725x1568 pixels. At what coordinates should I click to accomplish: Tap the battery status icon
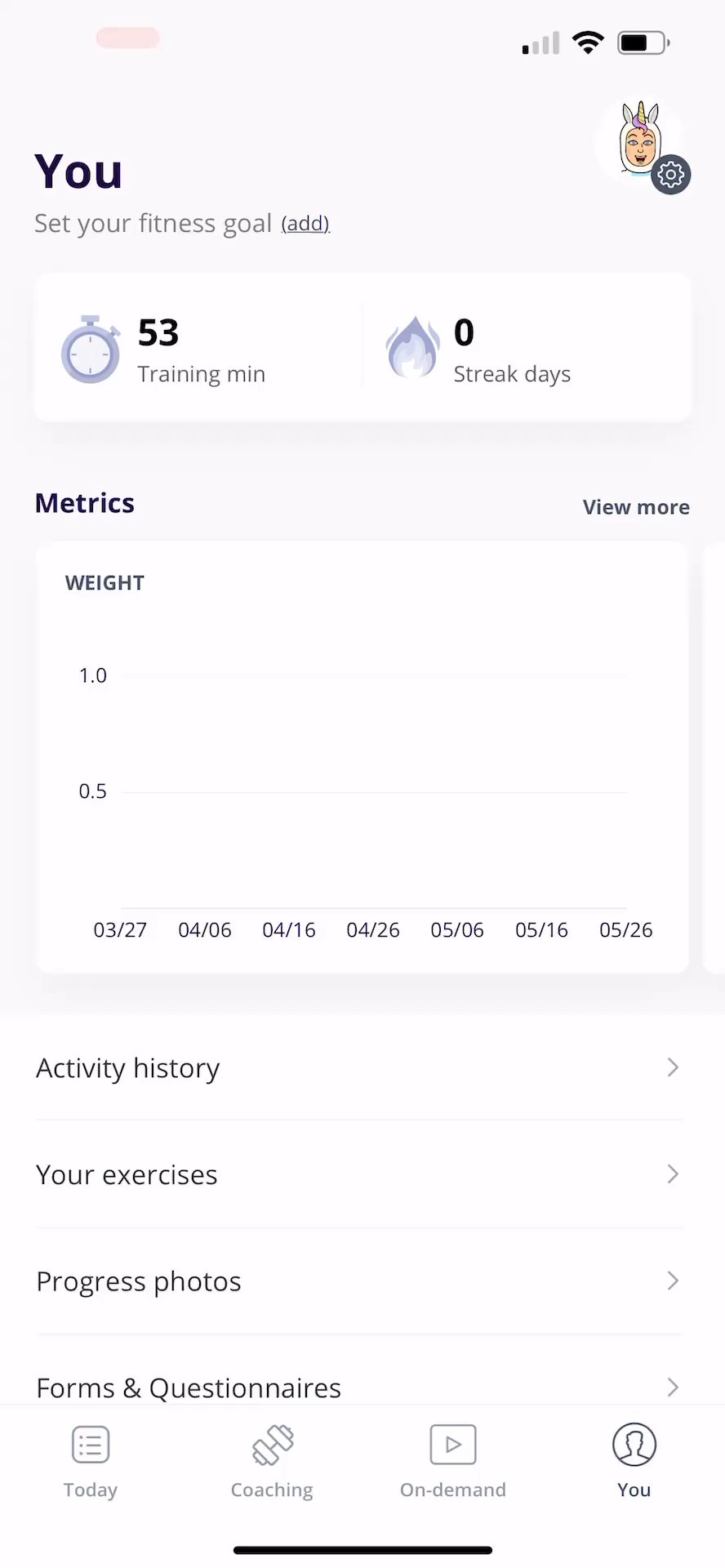pos(643,42)
